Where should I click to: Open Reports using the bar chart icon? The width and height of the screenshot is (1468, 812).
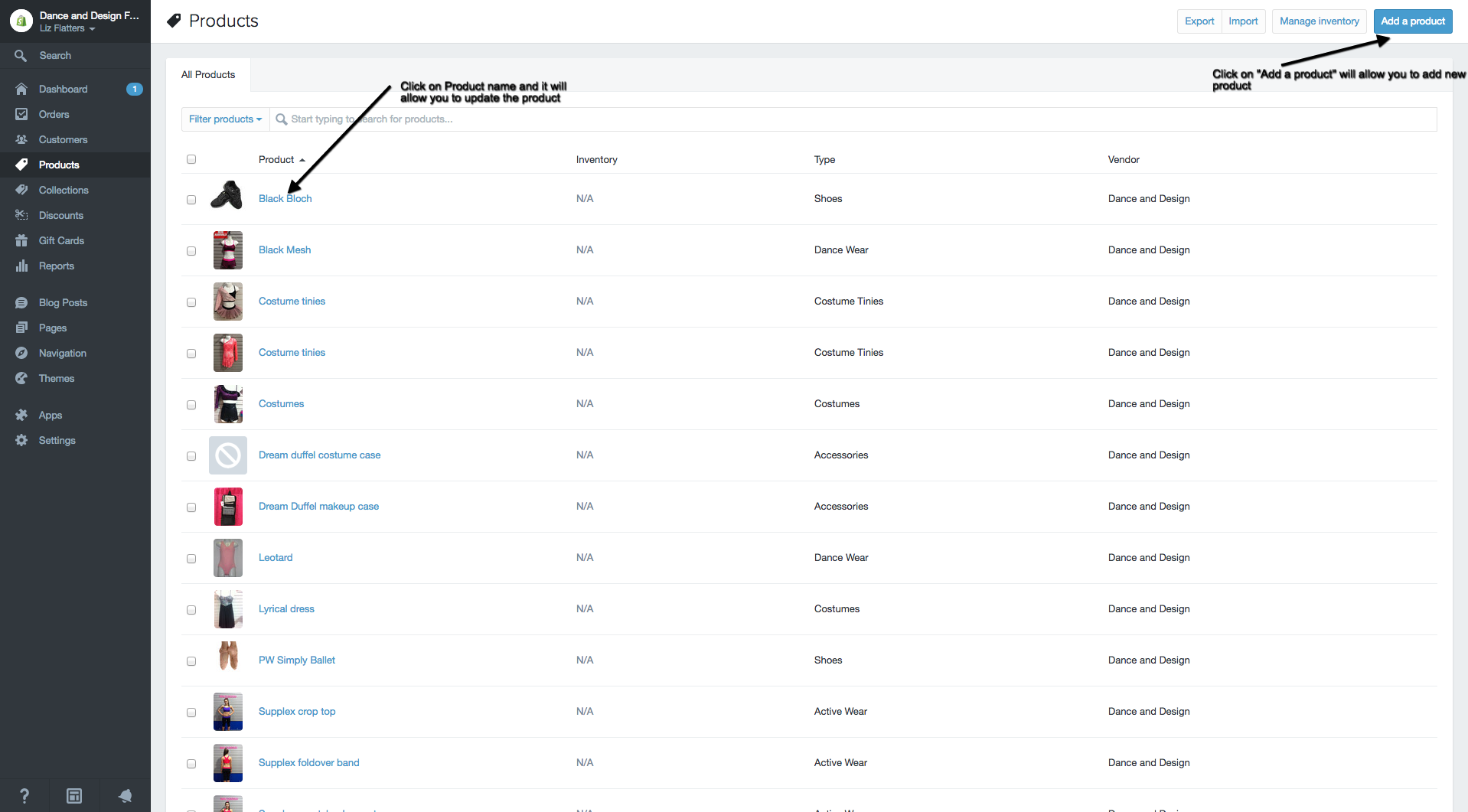pyautogui.click(x=21, y=266)
